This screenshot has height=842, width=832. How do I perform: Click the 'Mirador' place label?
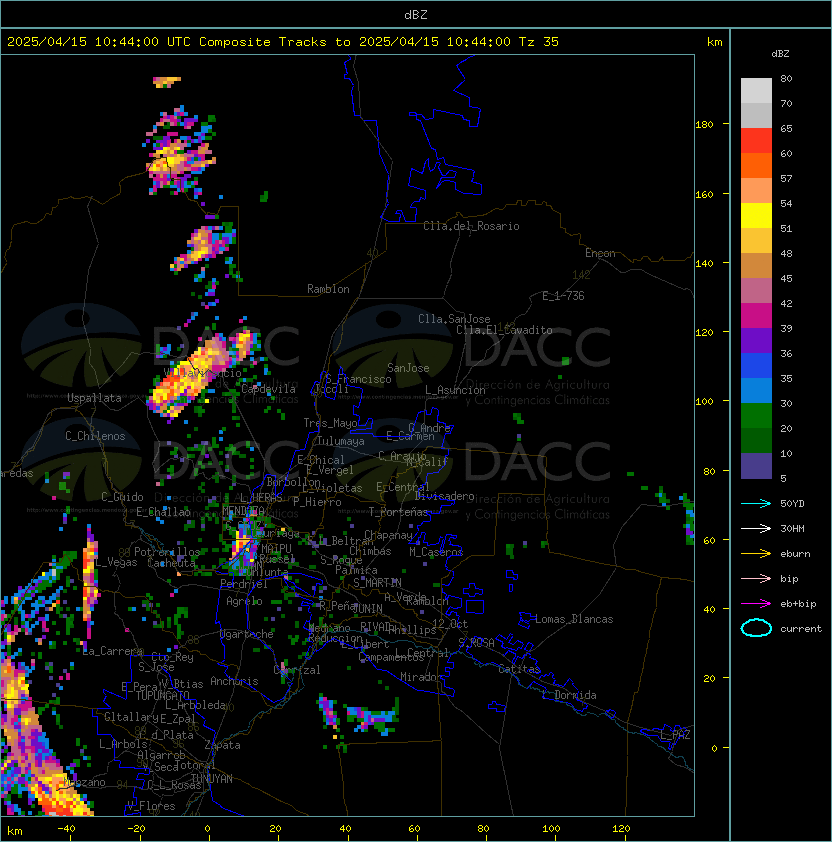point(421,677)
